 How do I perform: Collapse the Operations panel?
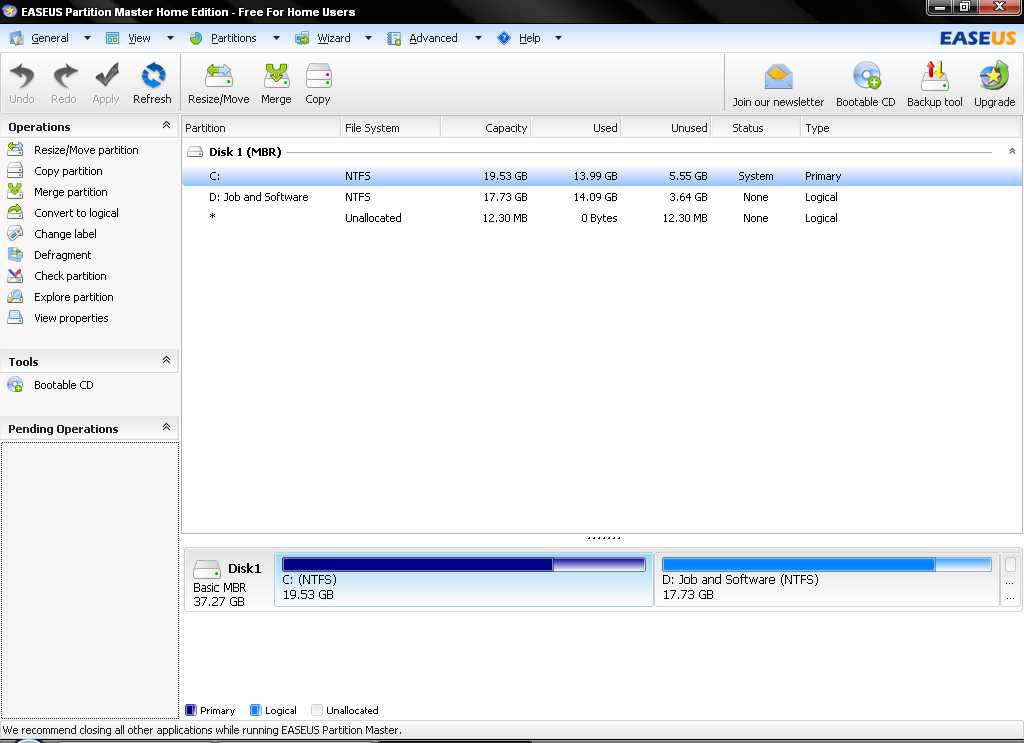click(166, 125)
